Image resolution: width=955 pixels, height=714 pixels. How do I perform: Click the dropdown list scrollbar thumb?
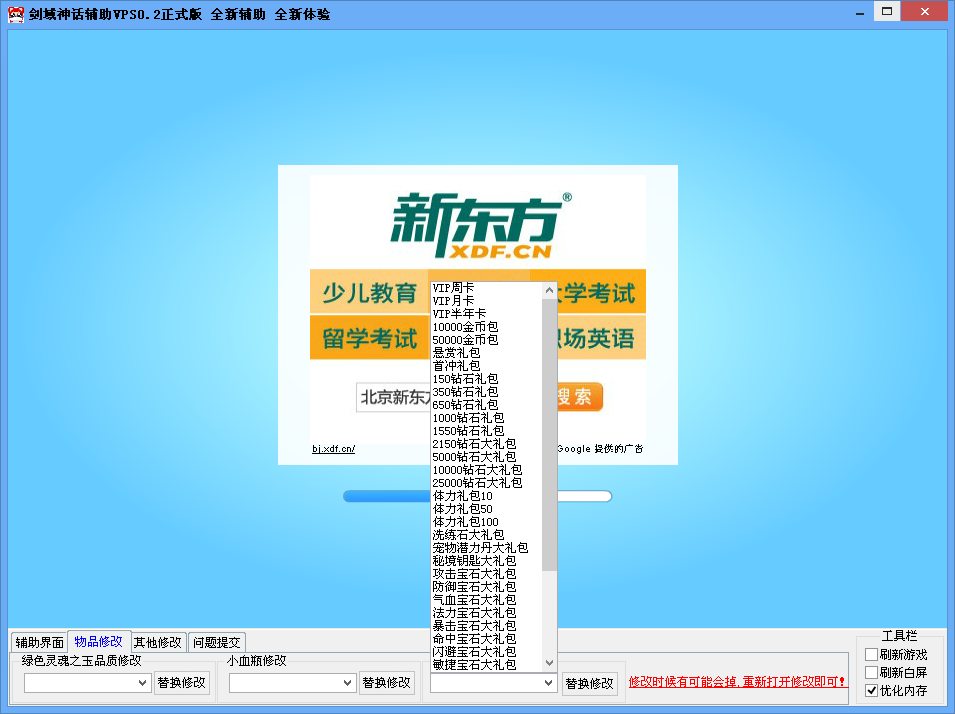click(x=549, y=435)
